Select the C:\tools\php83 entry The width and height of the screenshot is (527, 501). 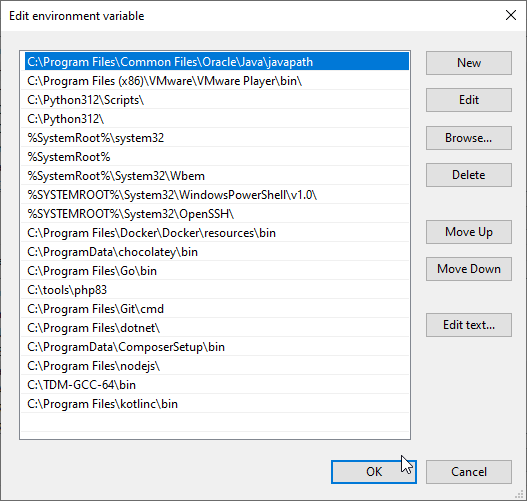[x=215, y=290]
